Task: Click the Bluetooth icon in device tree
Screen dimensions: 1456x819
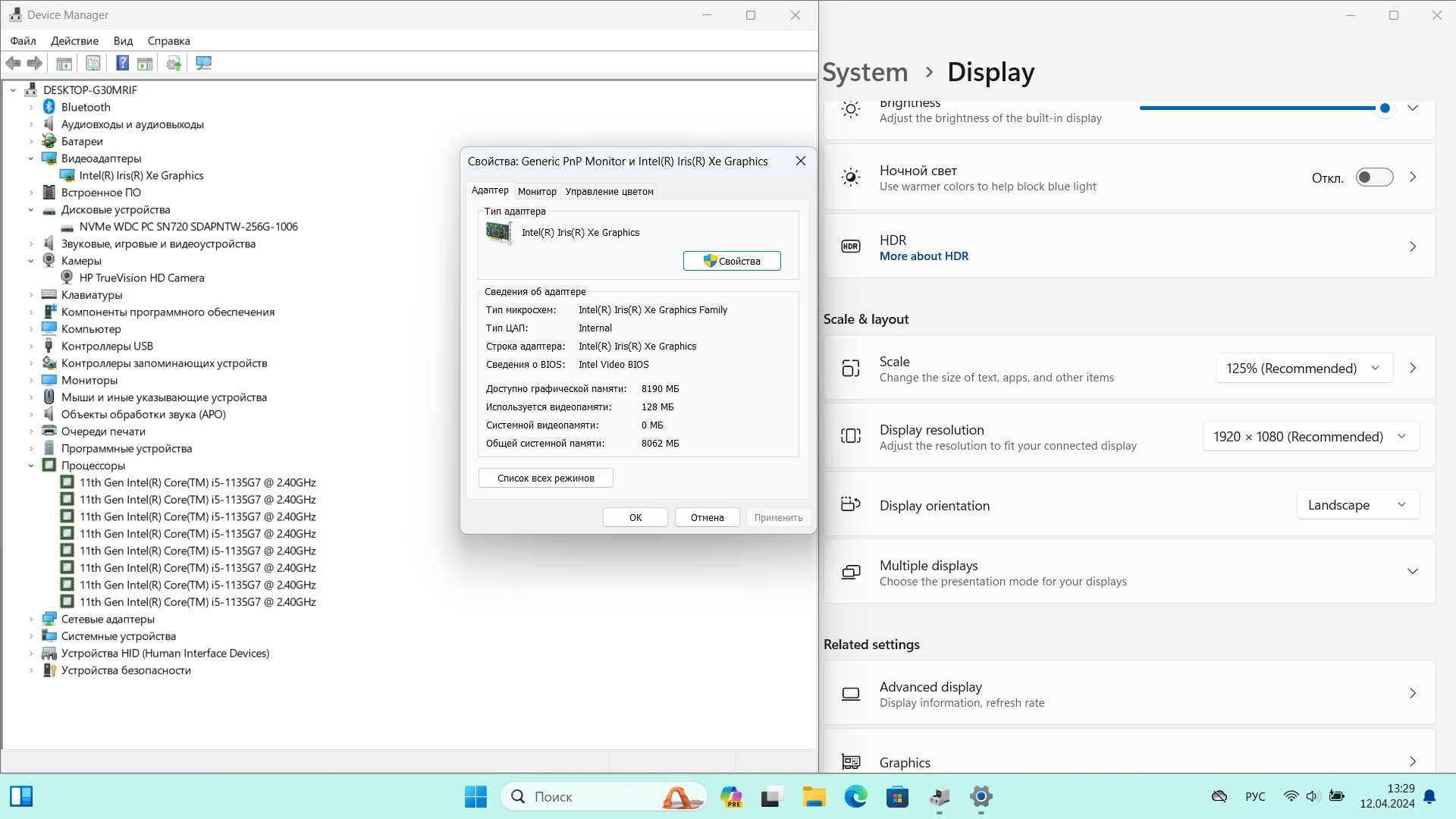Action: coord(49,107)
